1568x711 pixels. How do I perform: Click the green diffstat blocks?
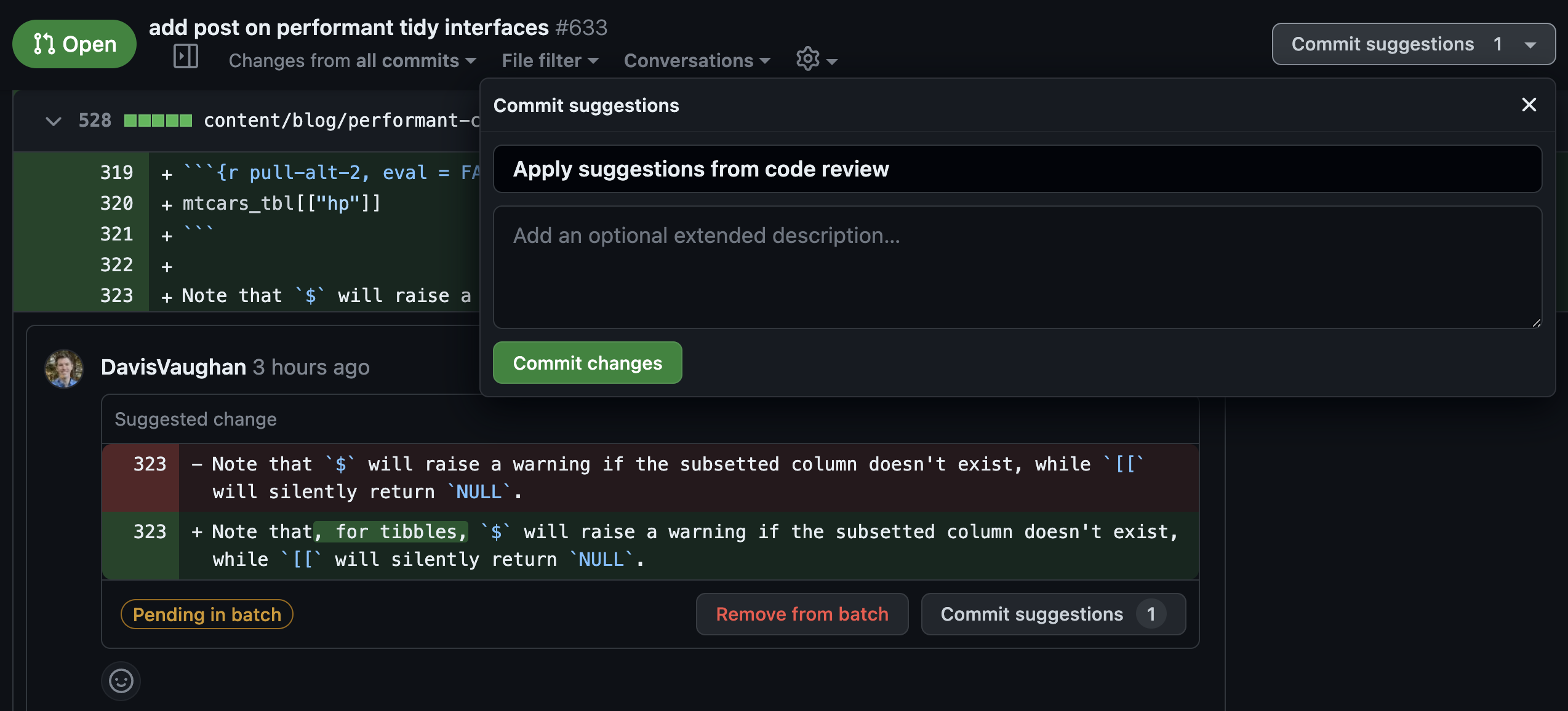[158, 121]
